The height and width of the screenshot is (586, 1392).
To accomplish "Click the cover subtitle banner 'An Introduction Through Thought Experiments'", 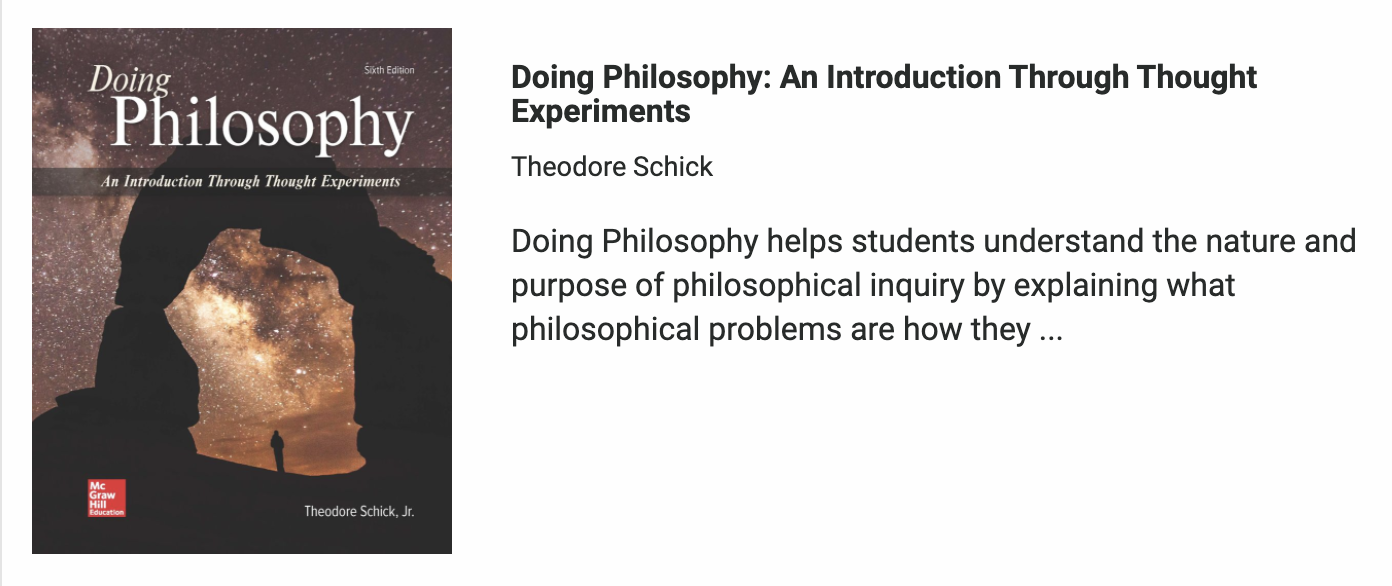I will 242,182.
